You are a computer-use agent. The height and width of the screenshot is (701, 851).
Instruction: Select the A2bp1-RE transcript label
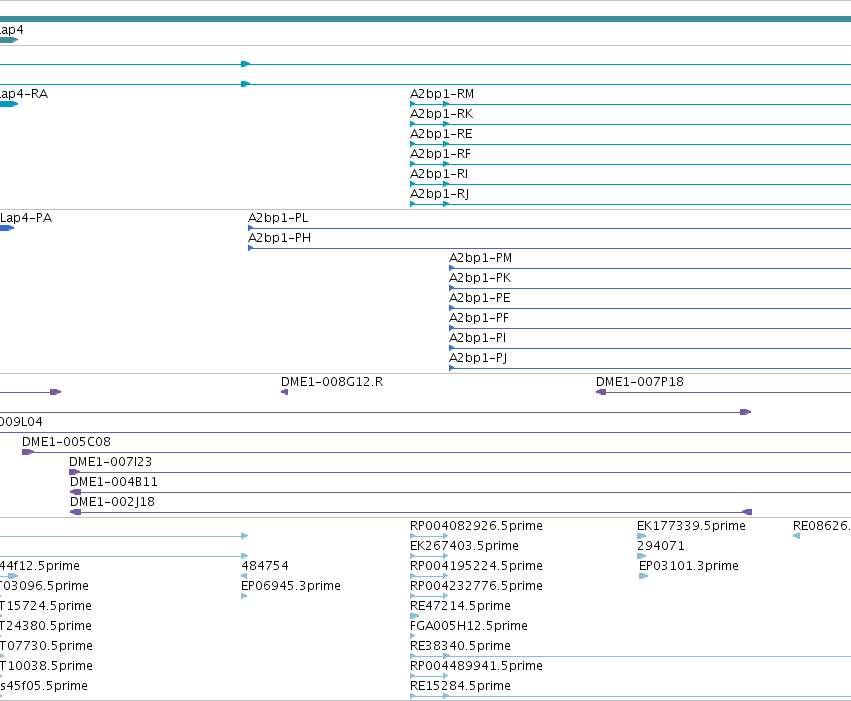tap(441, 134)
